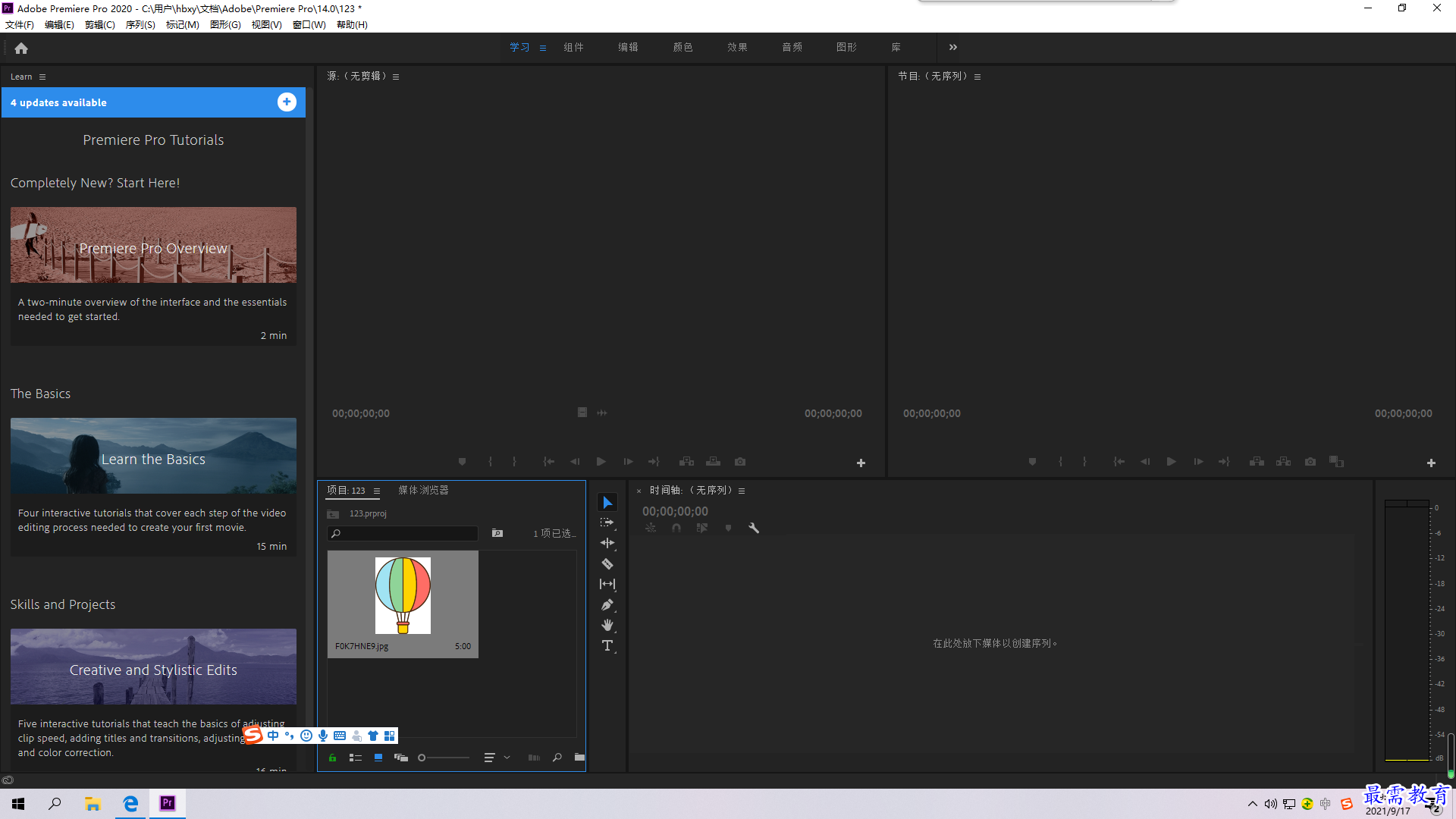Click Automate to Sequence icon
This screenshot has width=1456, height=819.
point(535,758)
